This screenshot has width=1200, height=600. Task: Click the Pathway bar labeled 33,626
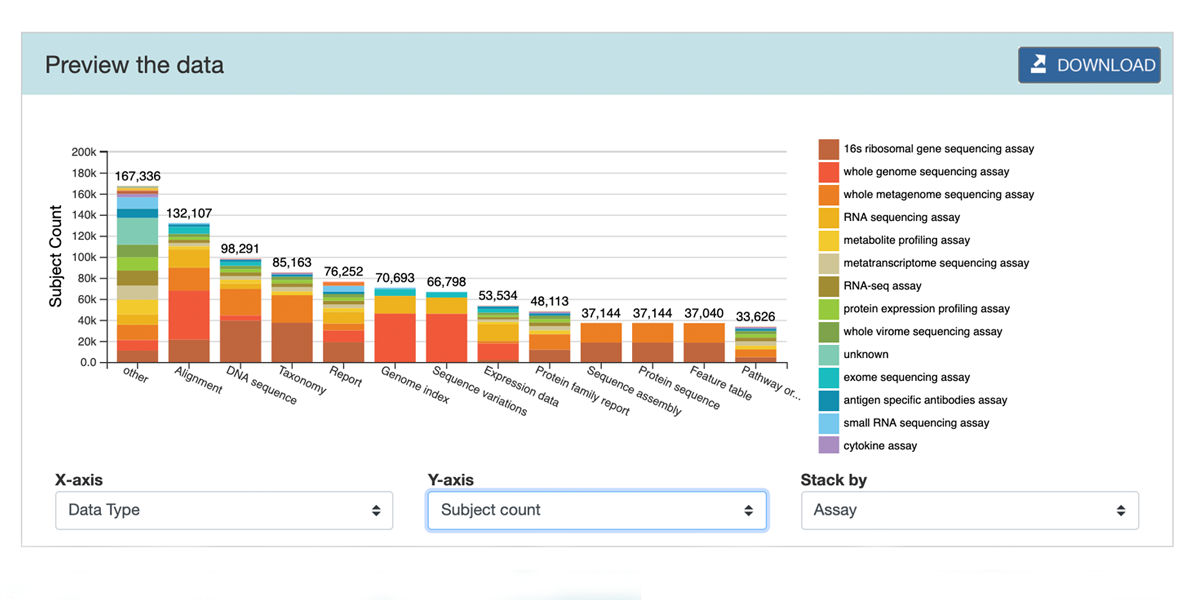click(x=756, y=345)
